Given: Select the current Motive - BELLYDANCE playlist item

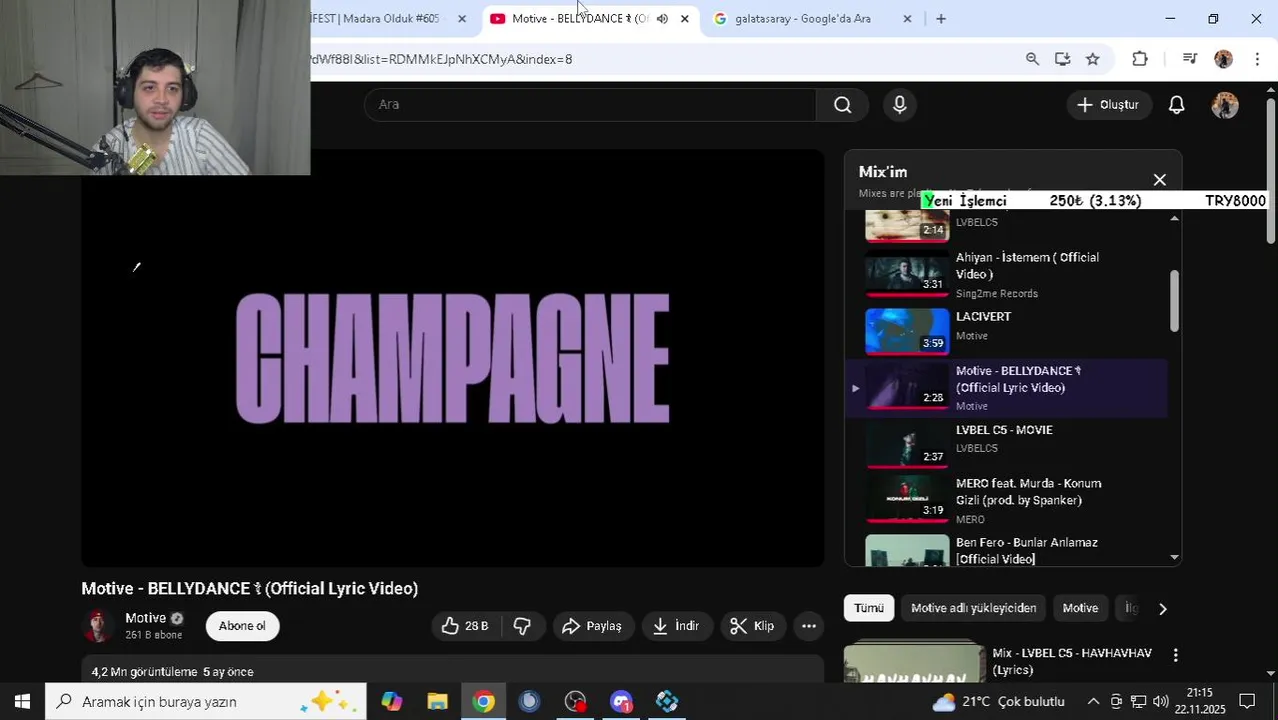Looking at the screenshot, I should [x=1005, y=388].
